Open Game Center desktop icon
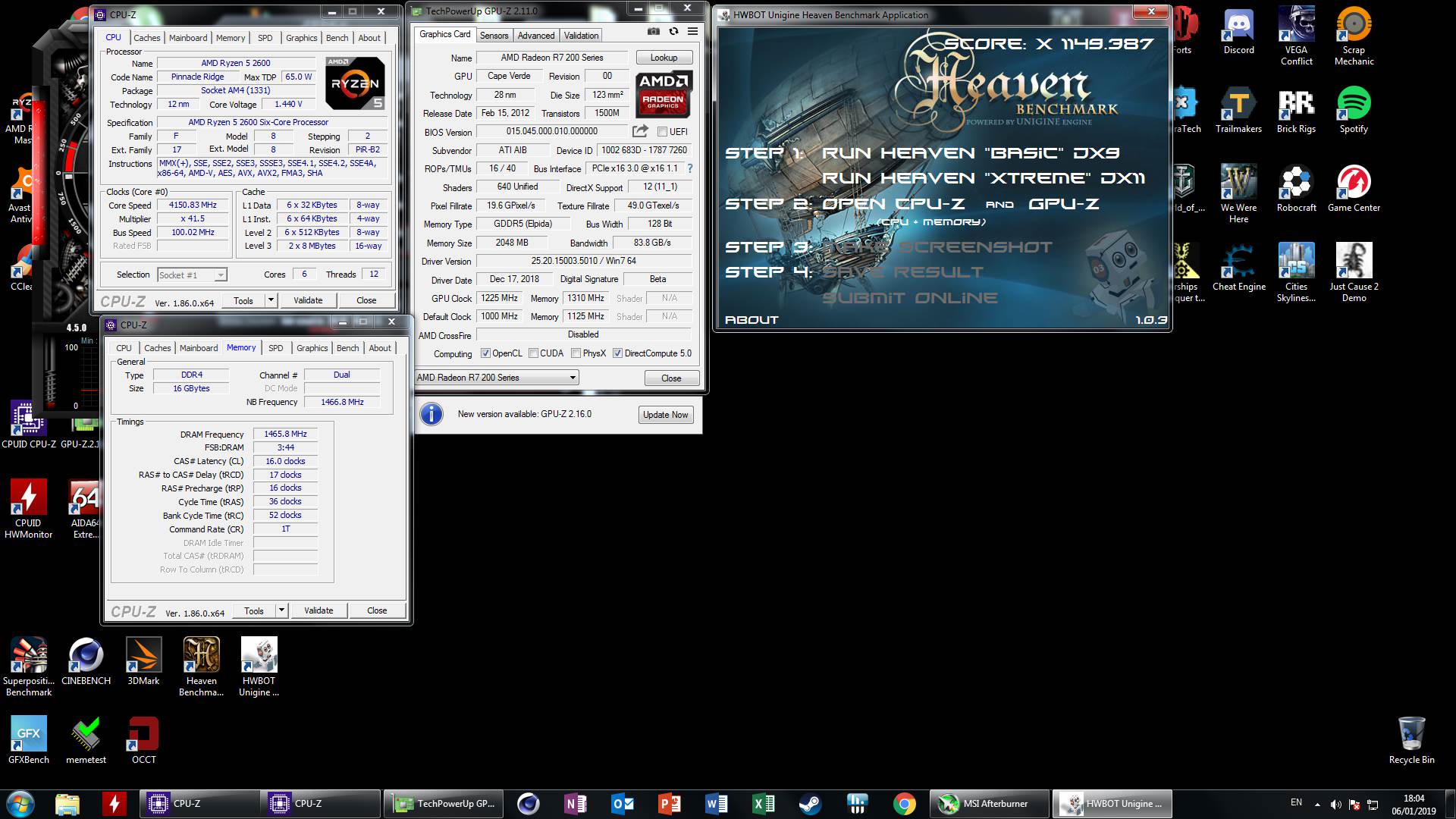Viewport: 1456px width, 819px height. (1354, 190)
